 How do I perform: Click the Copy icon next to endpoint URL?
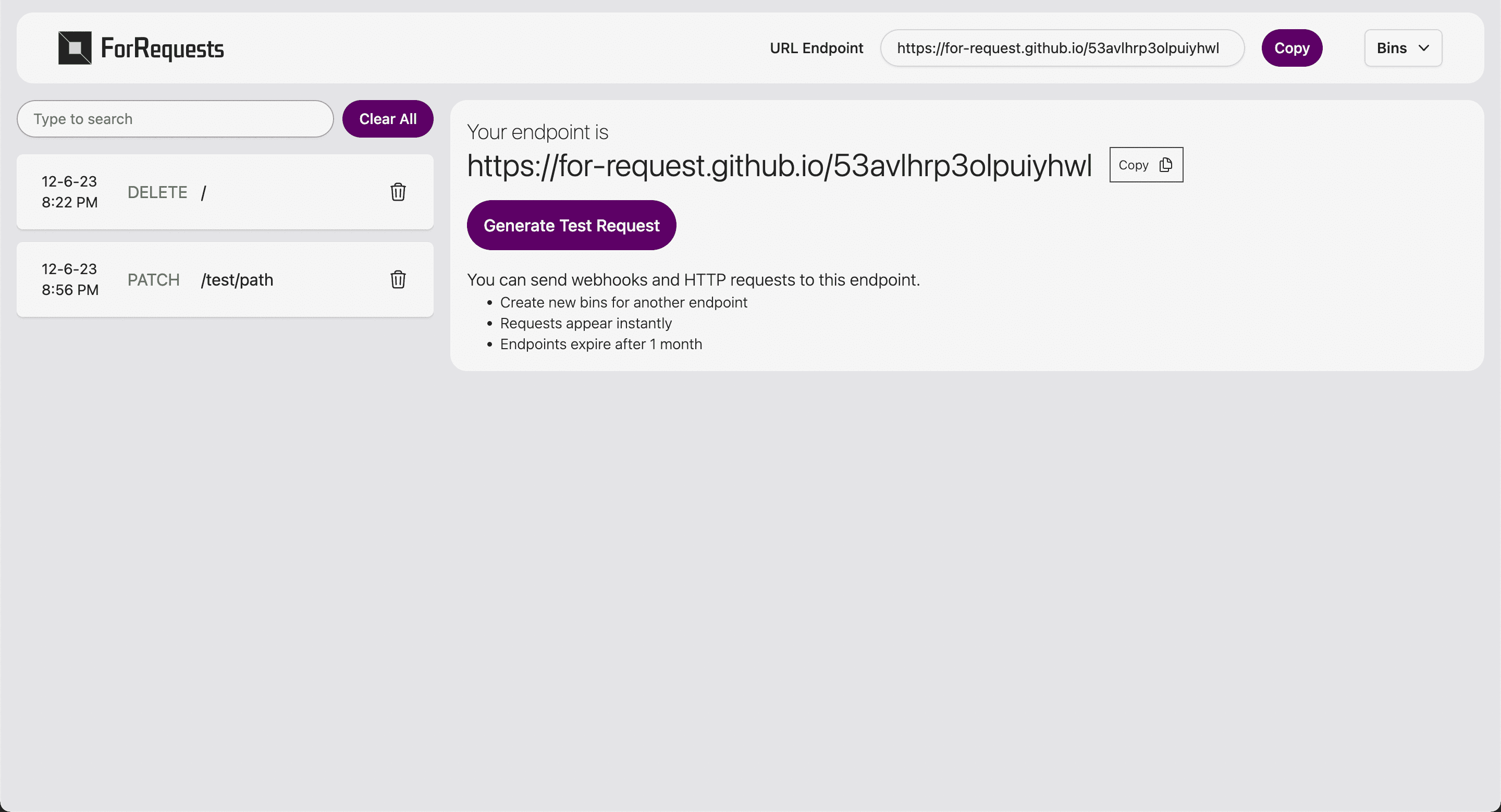[x=1165, y=164]
